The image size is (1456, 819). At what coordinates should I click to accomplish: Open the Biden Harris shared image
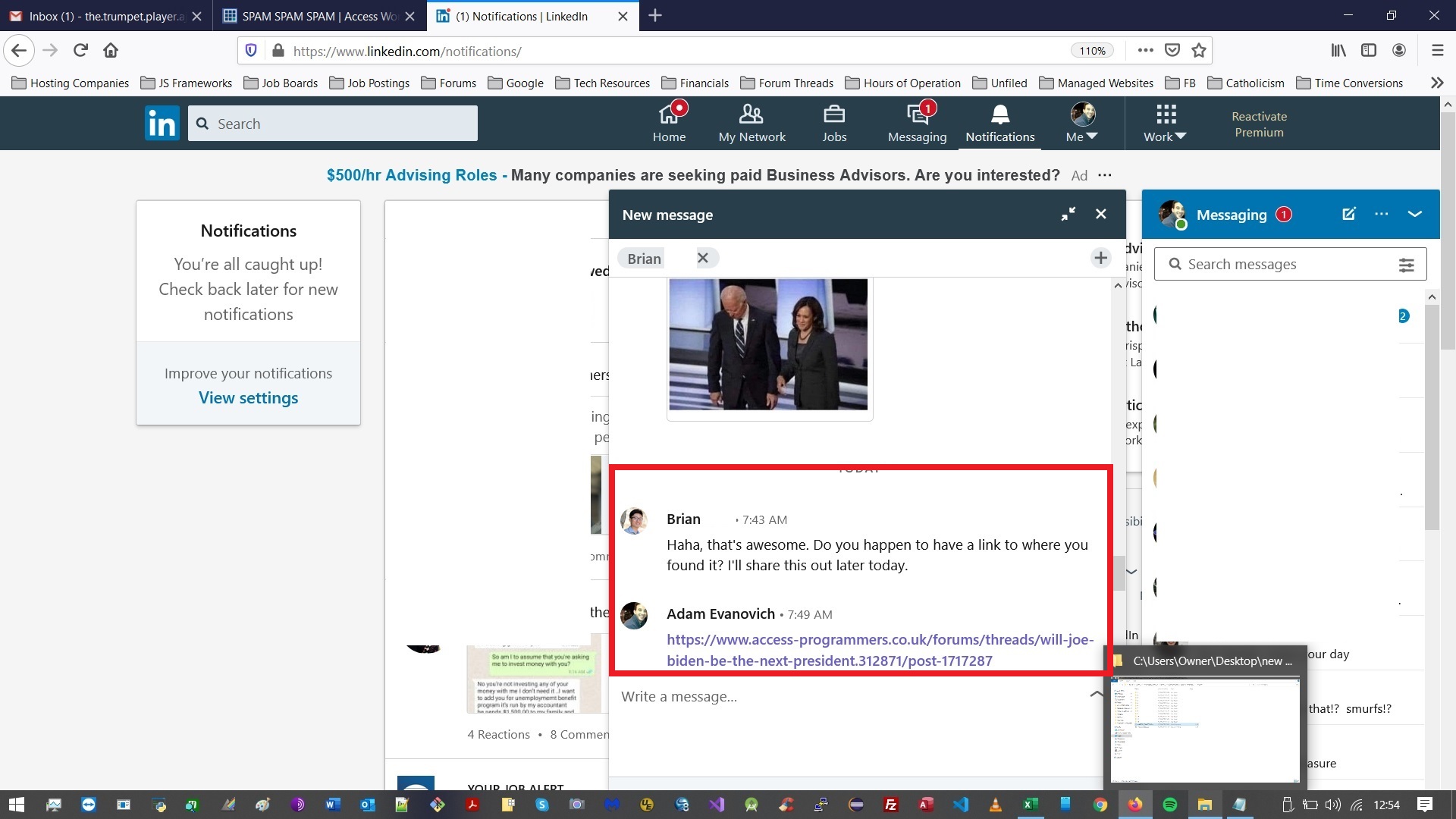click(768, 344)
